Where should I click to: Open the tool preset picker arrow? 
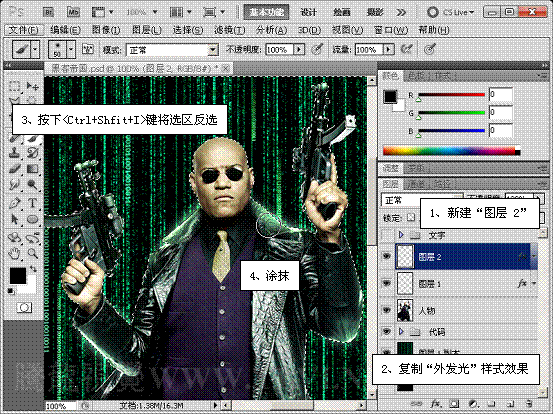pyautogui.click(x=35, y=49)
